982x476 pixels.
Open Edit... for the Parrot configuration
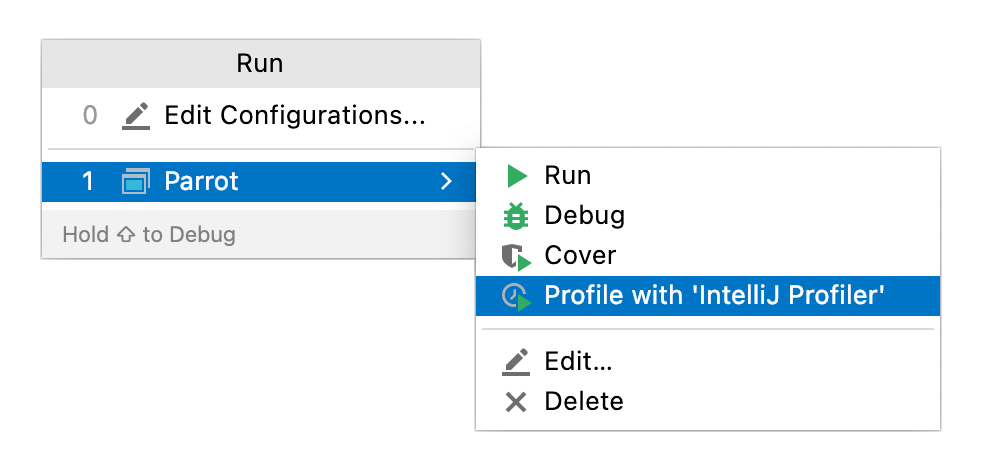pyautogui.click(x=708, y=361)
